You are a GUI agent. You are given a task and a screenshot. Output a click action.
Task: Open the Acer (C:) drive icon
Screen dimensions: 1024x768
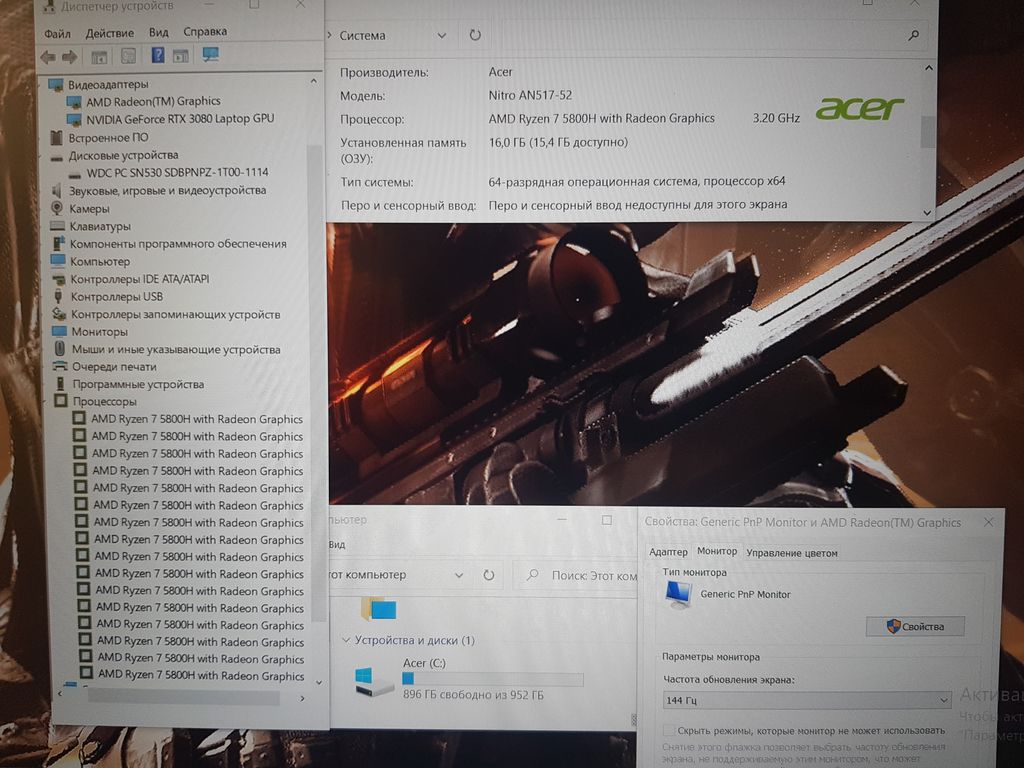(375, 681)
